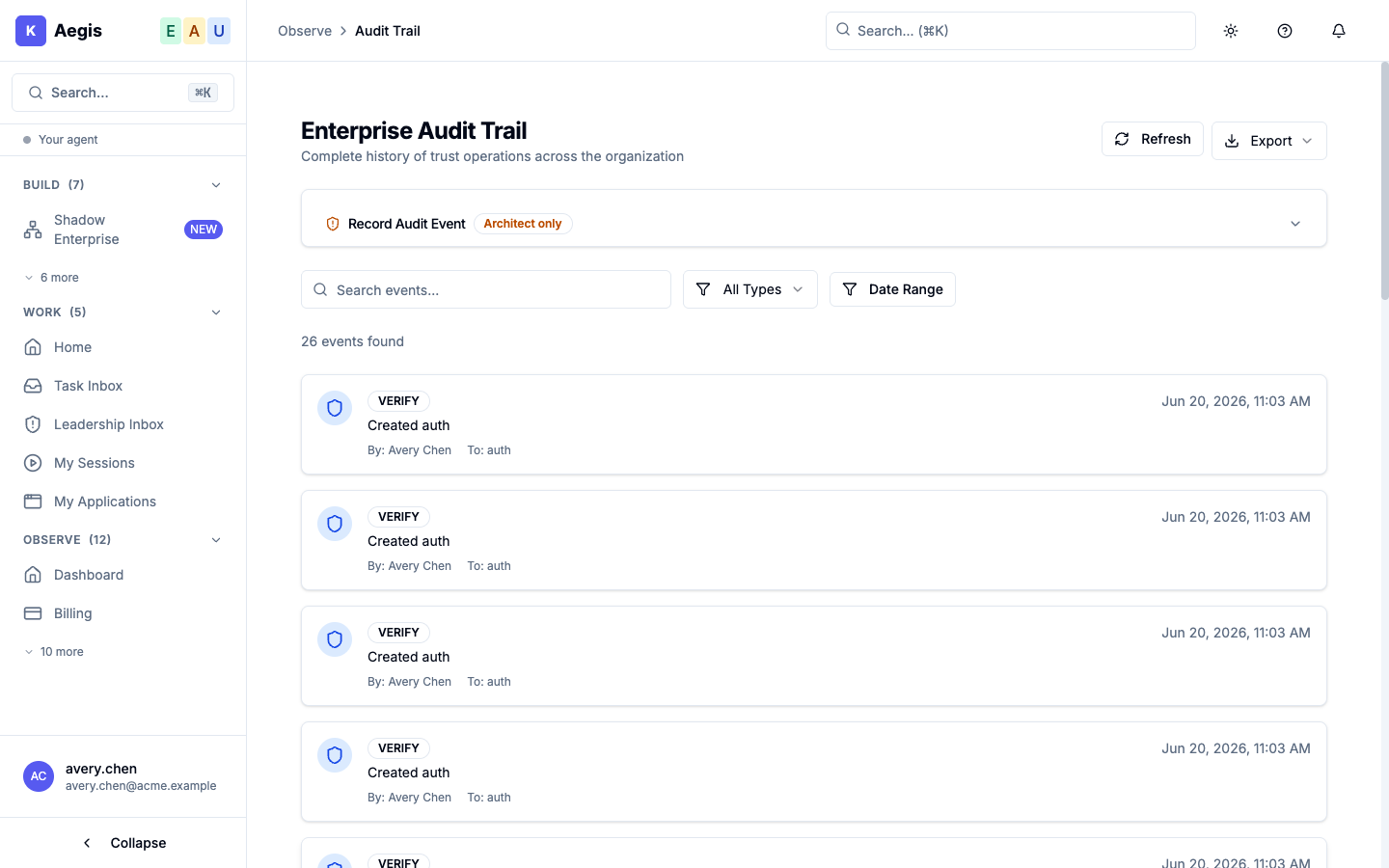Click the Home house icon in sidebar
The width and height of the screenshot is (1389, 868).
[x=33, y=347]
